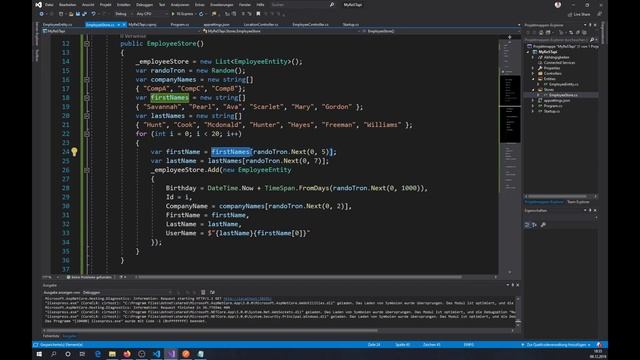Image resolution: width=640 pixels, height=360 pixels.
Task: Undo the last edit from the toolbar
Action: pos(93,14)
